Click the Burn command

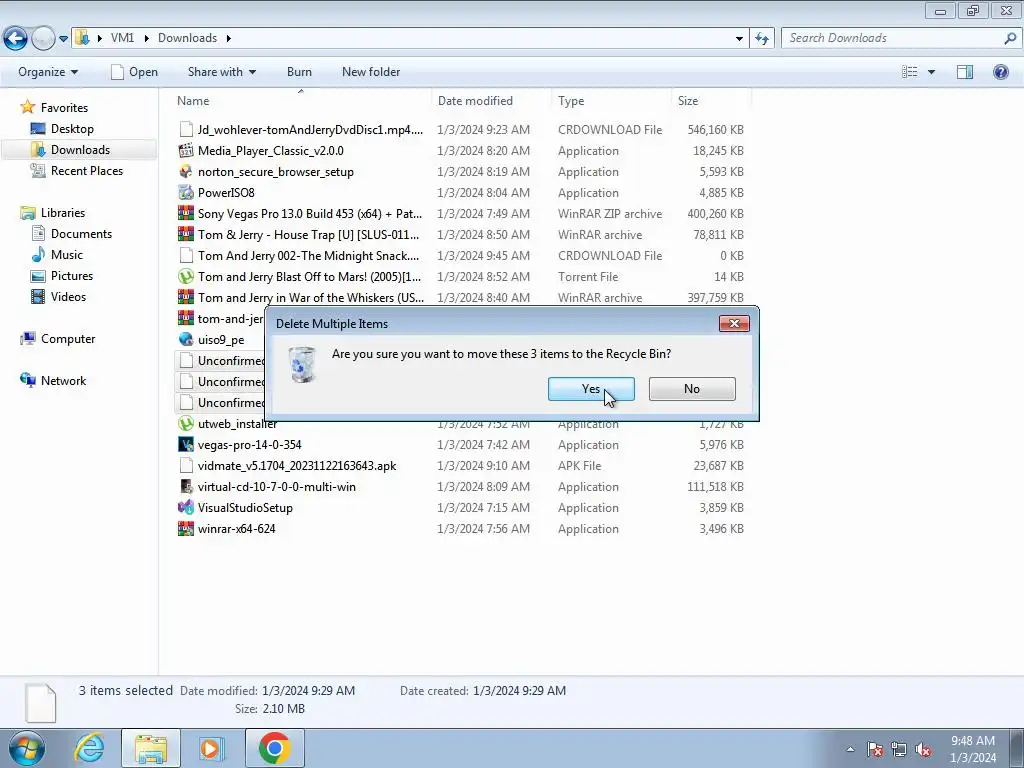pyautogui.click(x=299, y=72)
